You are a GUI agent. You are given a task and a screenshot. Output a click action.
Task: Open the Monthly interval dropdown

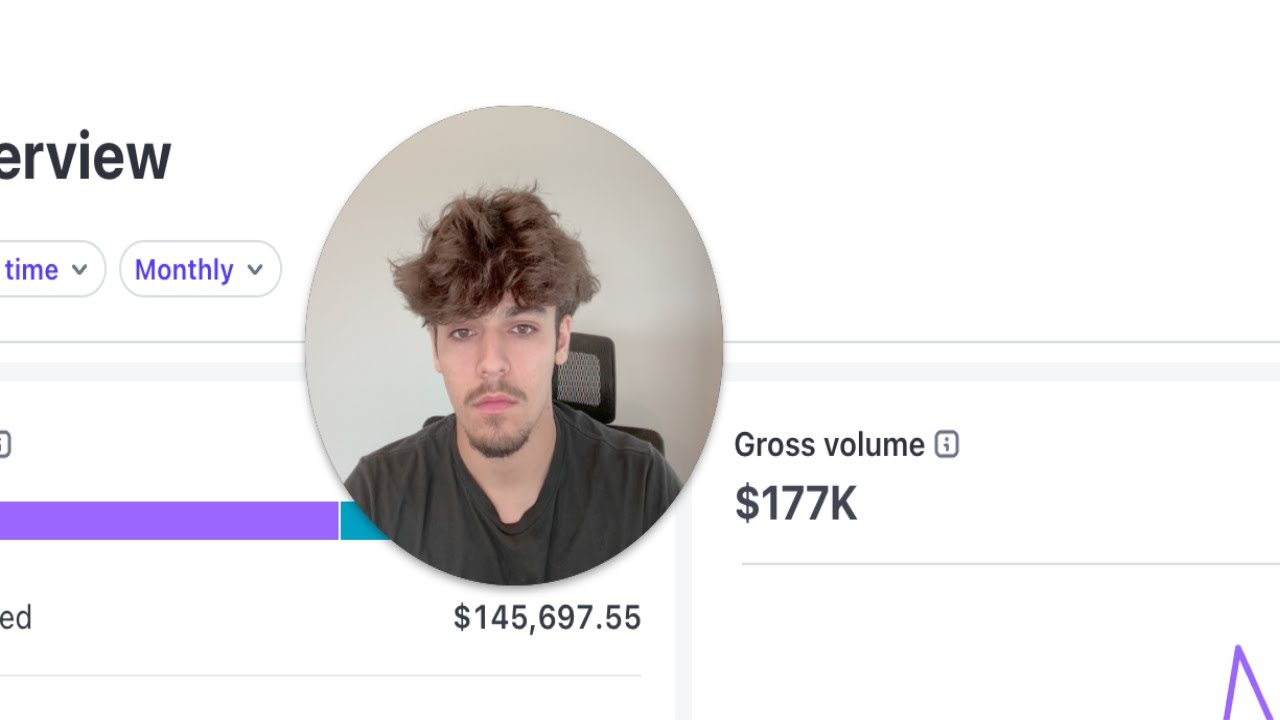(x=200, y=269)
